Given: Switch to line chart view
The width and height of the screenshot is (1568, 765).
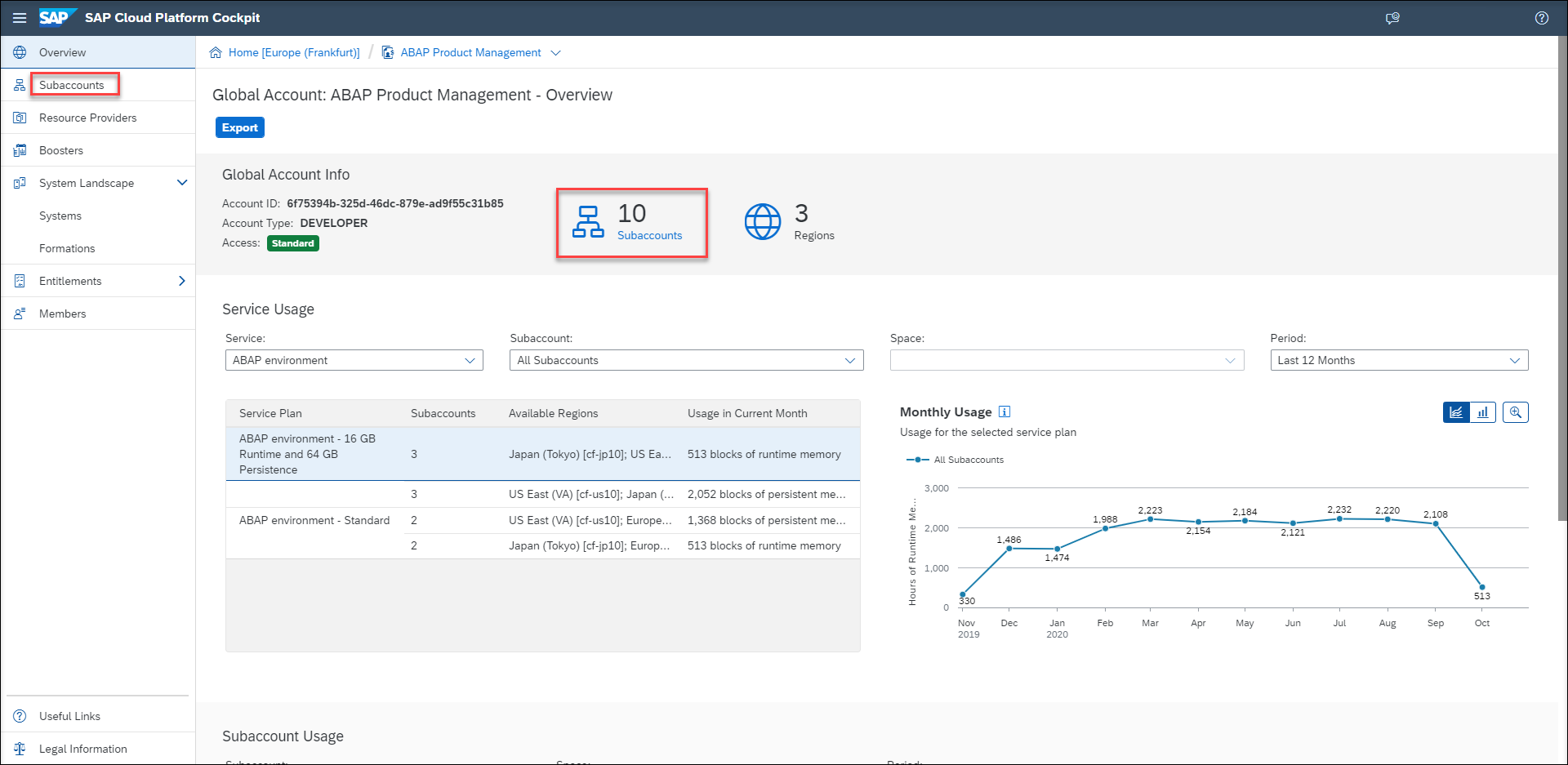Looking at the screenshot, I should pos(1456,412).
